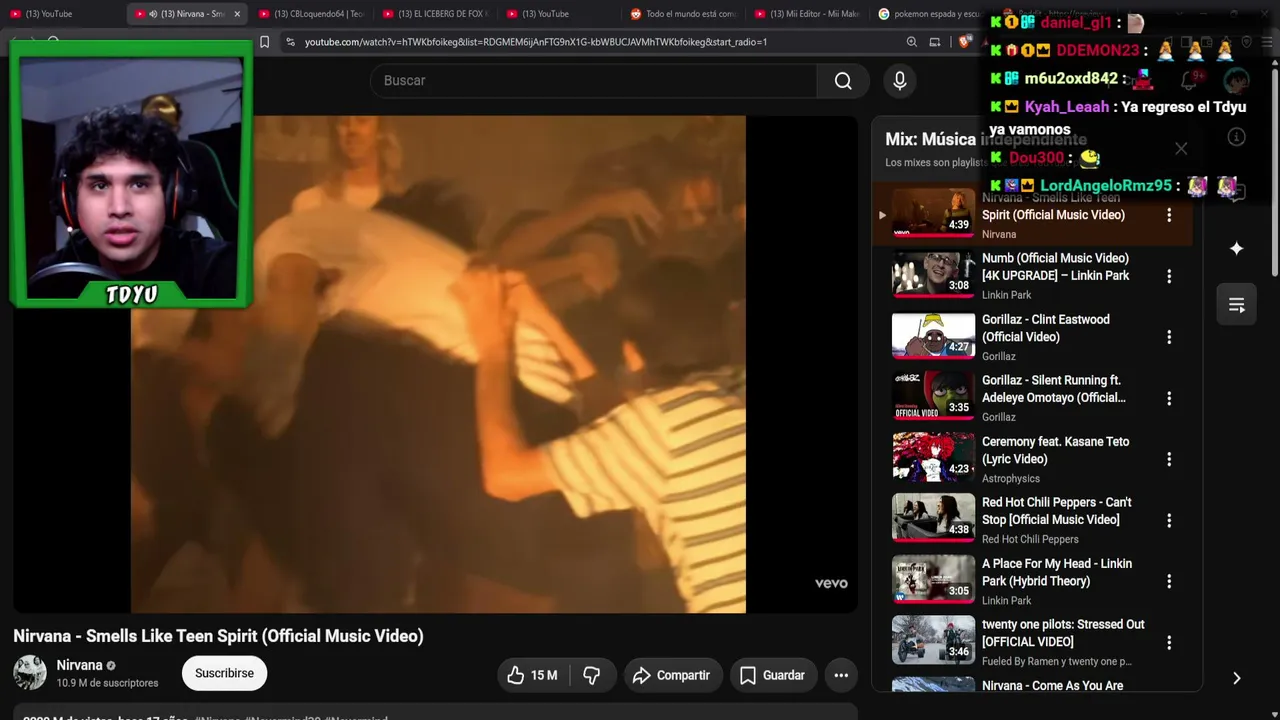Viewport: 1280px width, 720px height.
Task: Click the search magnifier button
Action: pyautogui.click(x=843, y=81)
